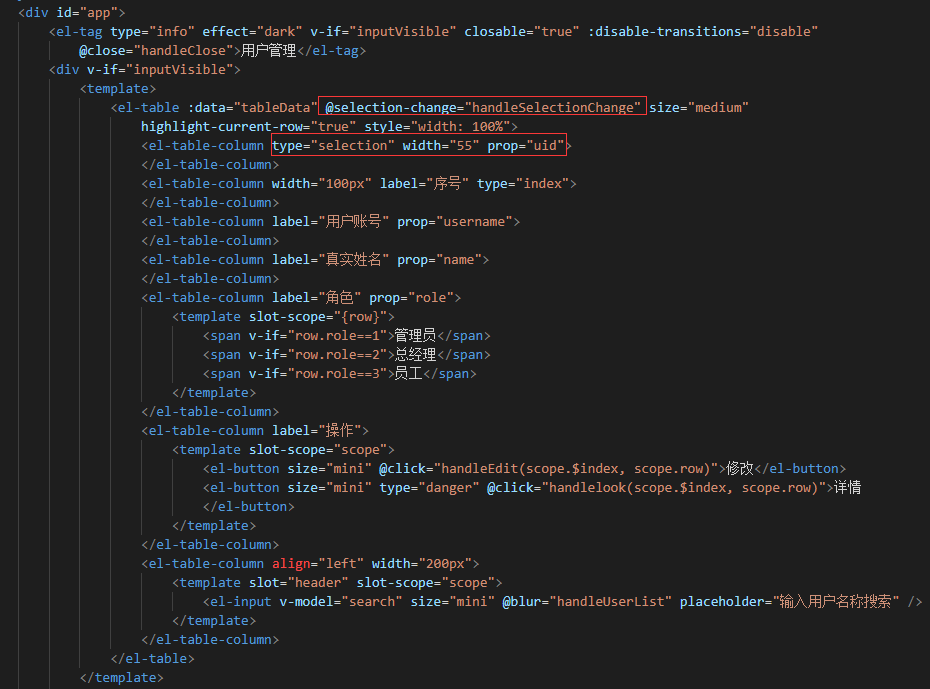Click the handleEdit click handler
930x689 pixels.
(549, 468)
